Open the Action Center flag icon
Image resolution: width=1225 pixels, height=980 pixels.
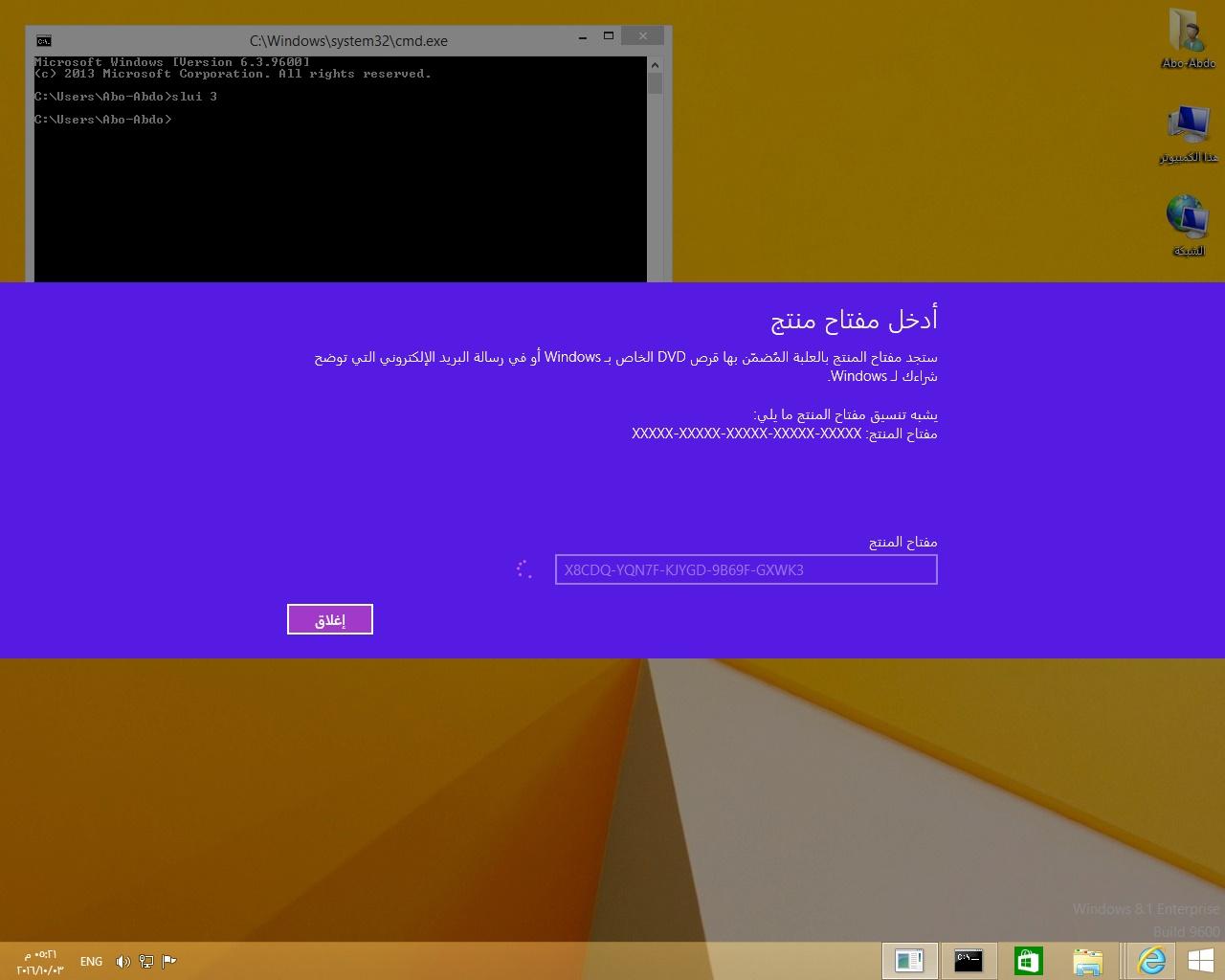click(169, 962)
